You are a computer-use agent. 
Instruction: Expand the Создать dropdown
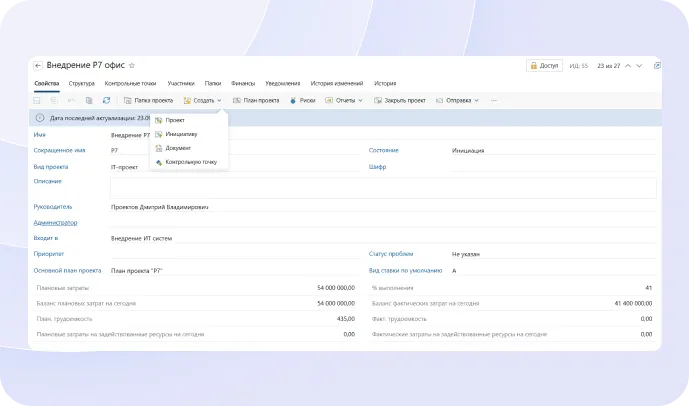point(202,101)
